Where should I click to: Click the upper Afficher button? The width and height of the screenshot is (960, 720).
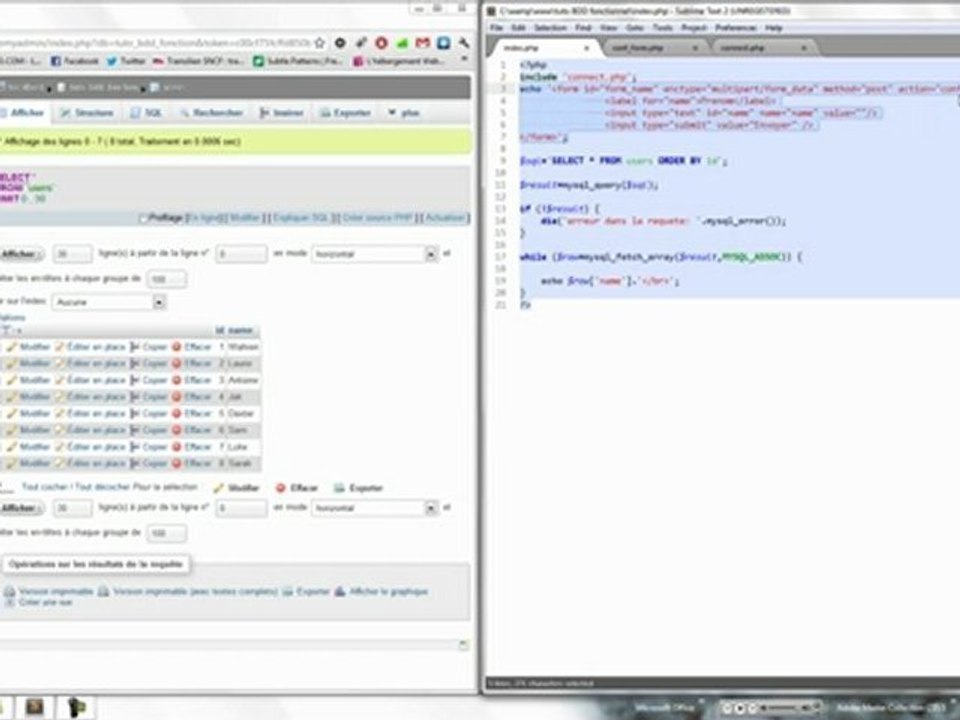tap(20, 254)
